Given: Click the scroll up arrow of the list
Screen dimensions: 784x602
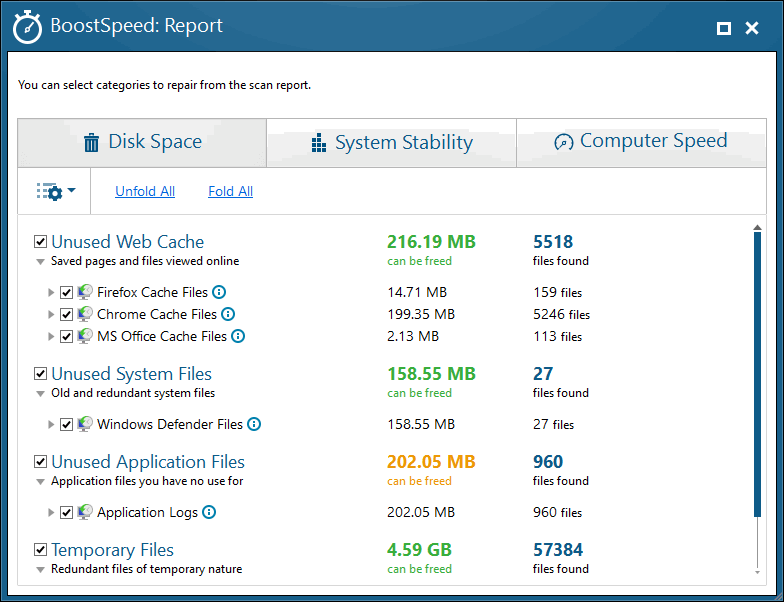Looking at the screenshot, I should point(758,228).
